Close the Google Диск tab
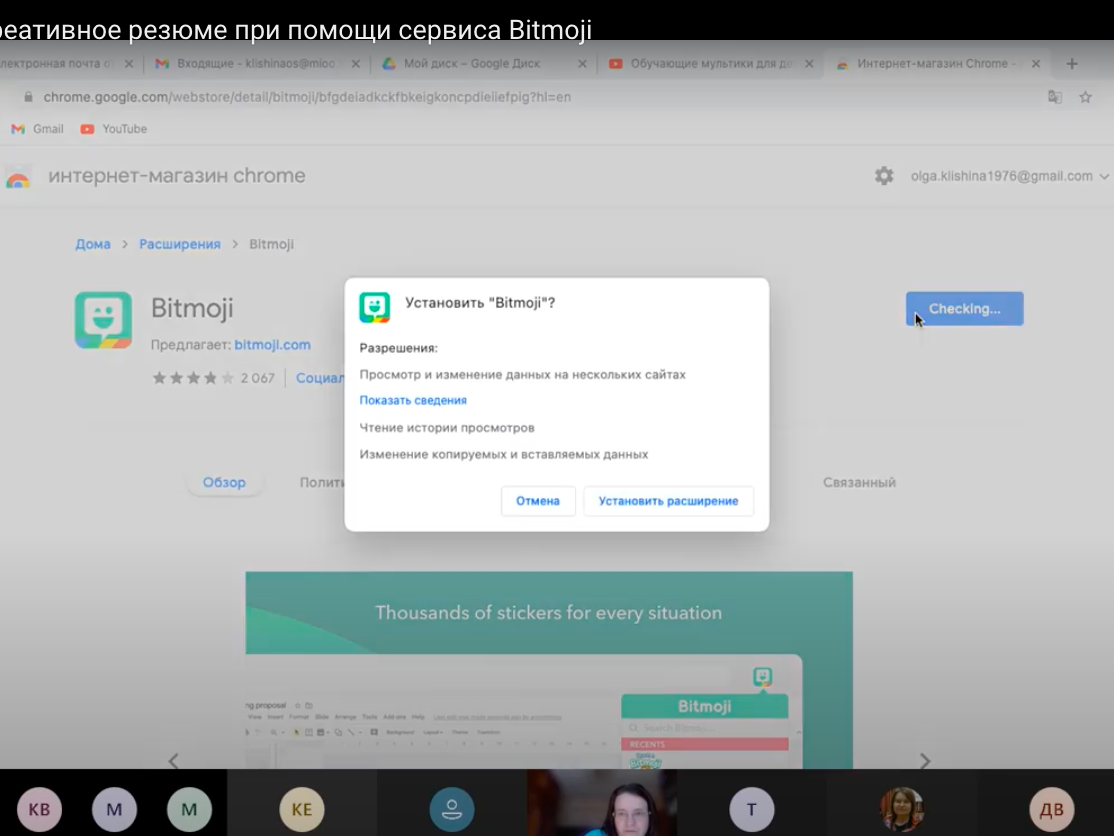The width and height of the screenshot is (1114, 836). point(582,64)
